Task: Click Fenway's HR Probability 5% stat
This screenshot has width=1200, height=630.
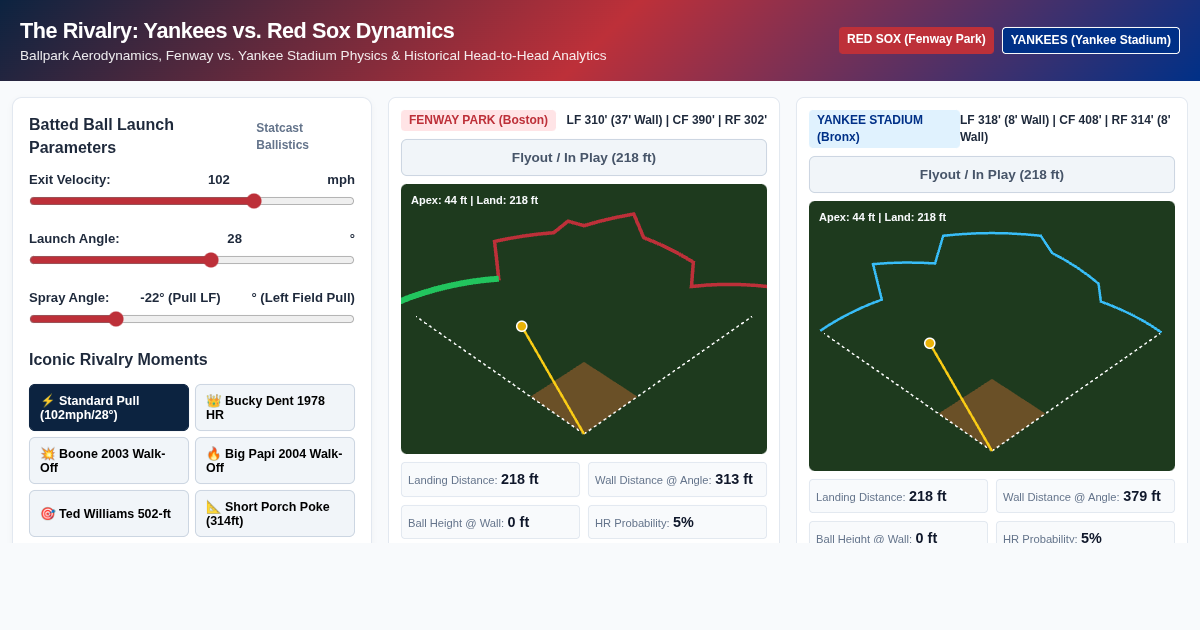Action: pyautogui.click(x=677, y=522)
